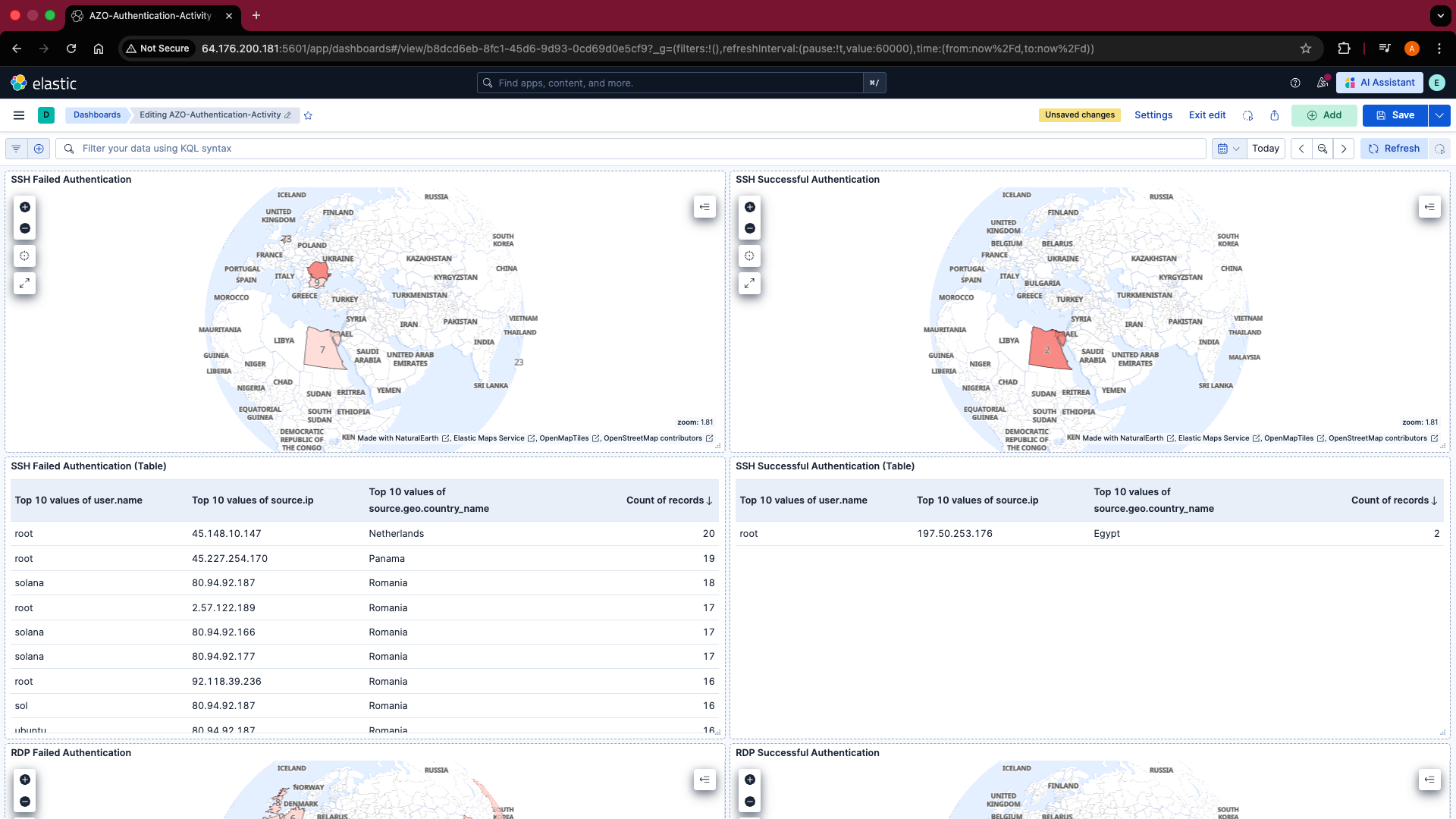The image size is (1456, 819).
Task: Open the date quick menu calendar dropdown
Action: (1228, 149)
